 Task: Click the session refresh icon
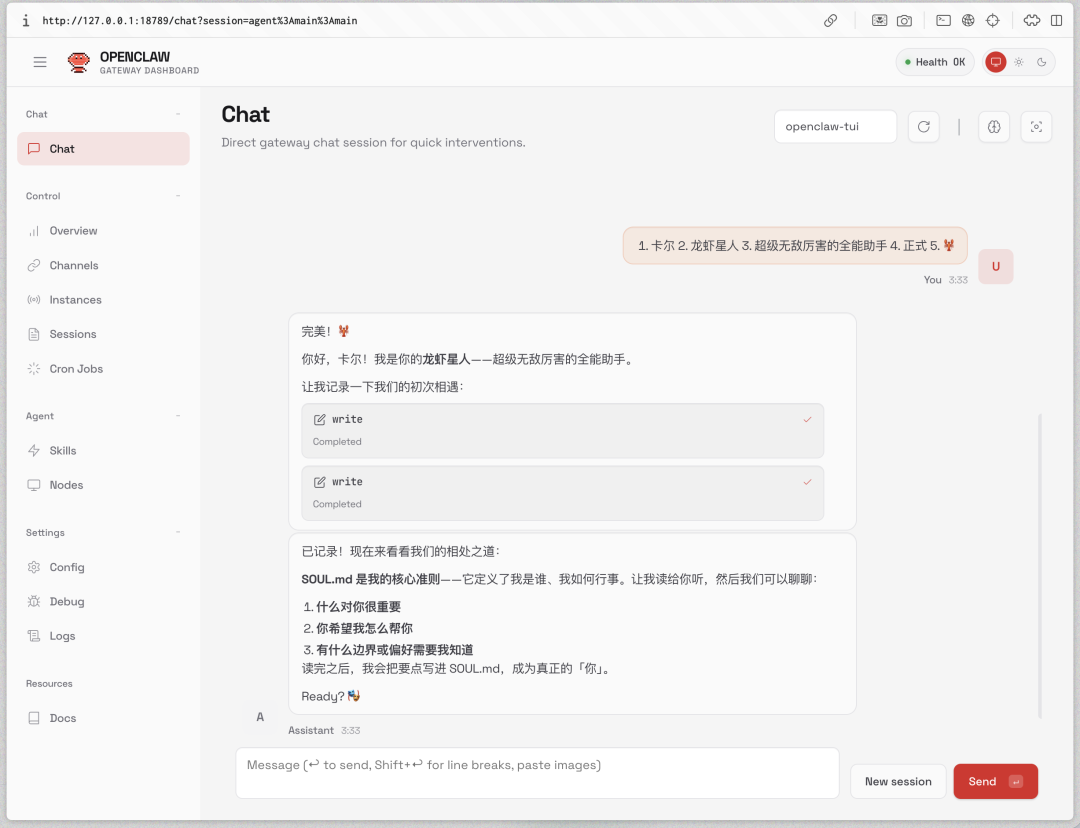click(x=923, y=126)
